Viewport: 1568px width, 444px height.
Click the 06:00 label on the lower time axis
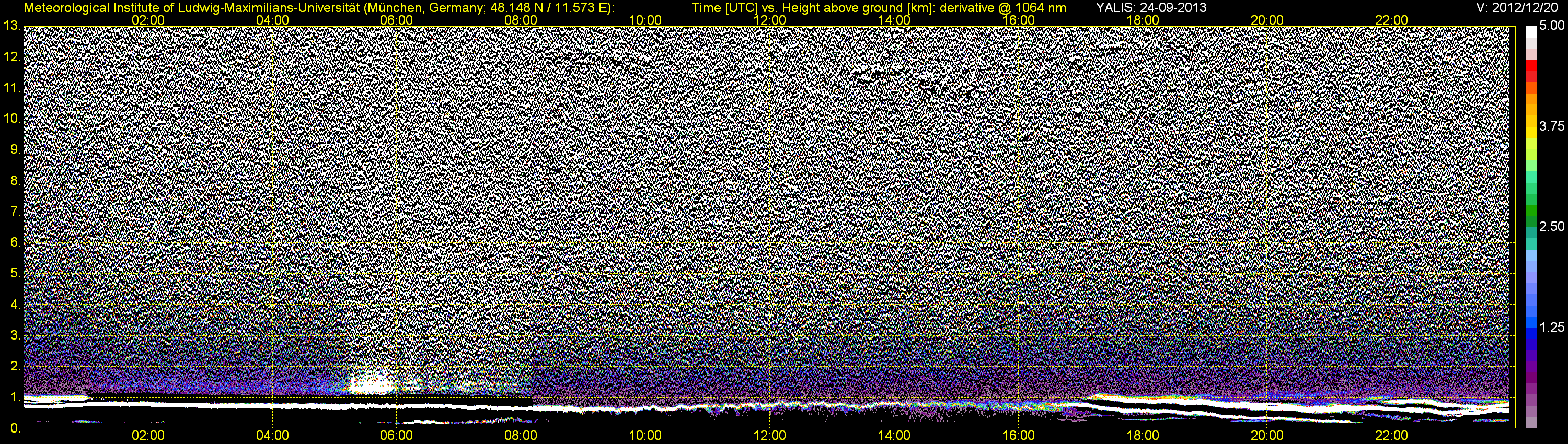click(396, 436)
